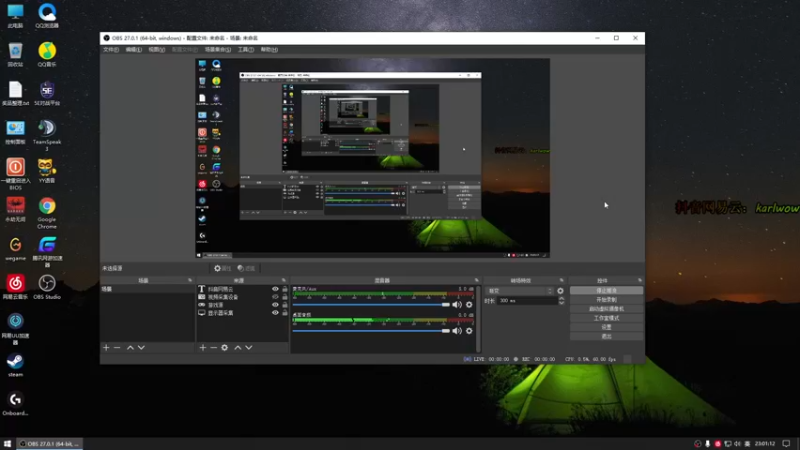Open the 麦克风/Aux channel gear settings
Image resolution: width=800 pixels, height=450 pixels.
click(469, 305)
